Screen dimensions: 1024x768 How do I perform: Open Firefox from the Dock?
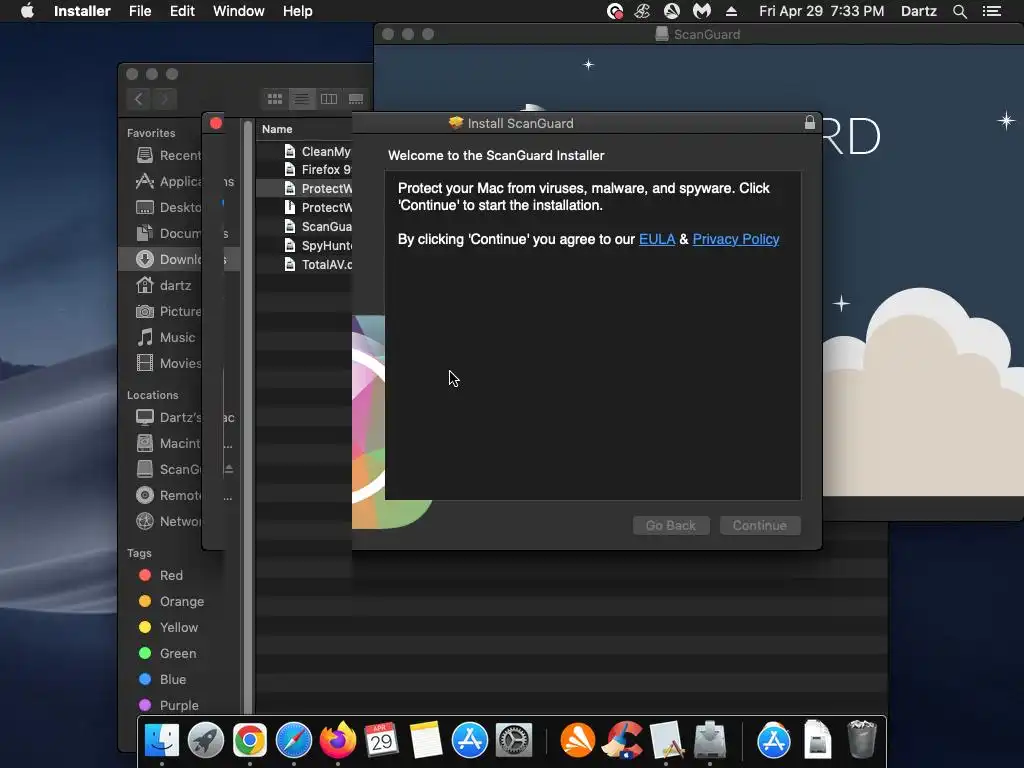click(x=338, y=740)
